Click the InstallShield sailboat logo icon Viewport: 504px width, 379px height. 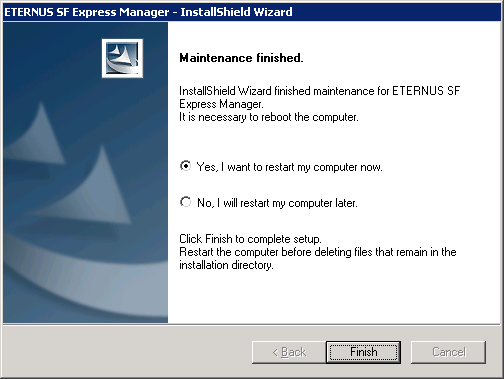click(122, 58)
